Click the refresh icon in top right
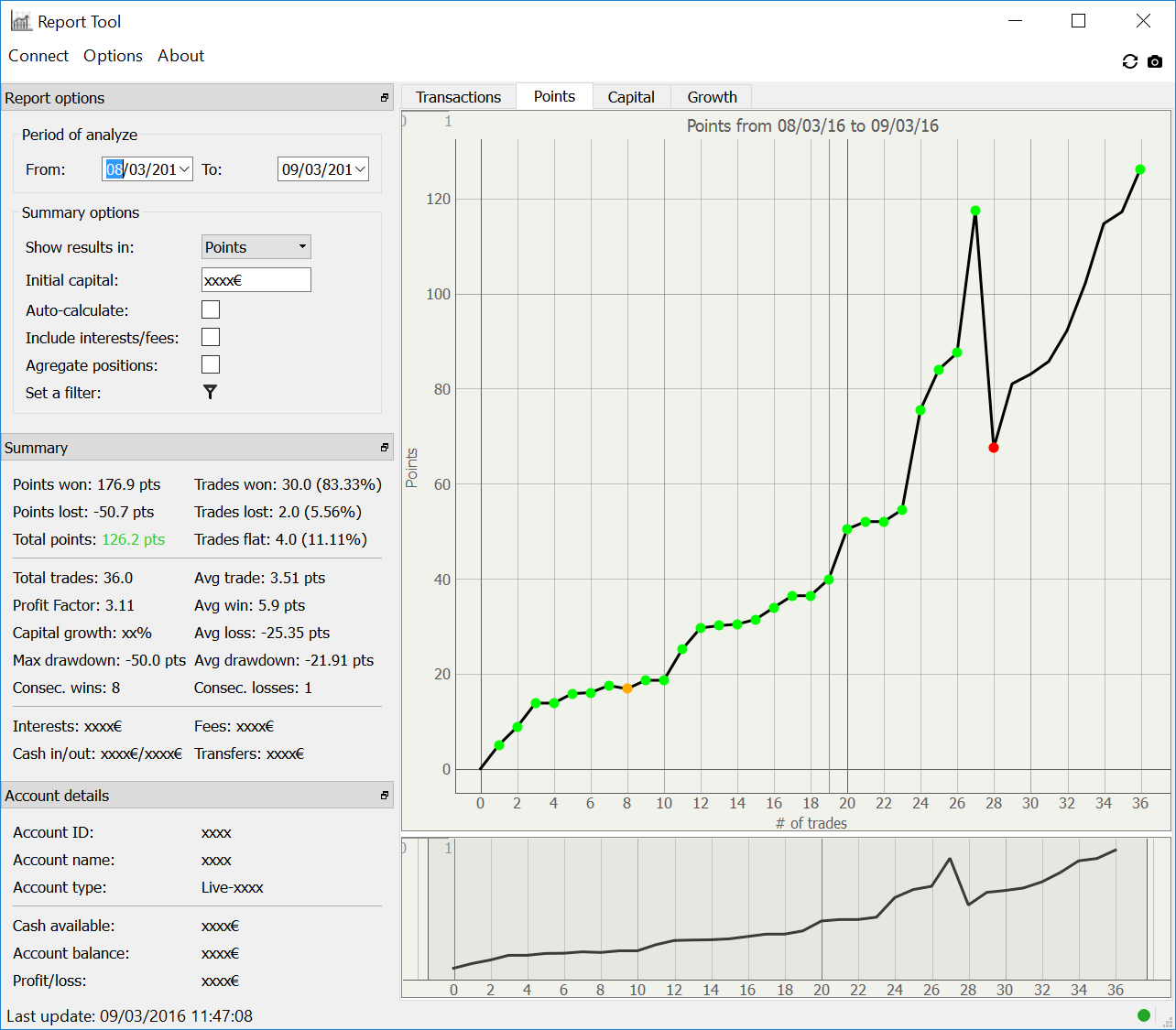 point(1129,61)
